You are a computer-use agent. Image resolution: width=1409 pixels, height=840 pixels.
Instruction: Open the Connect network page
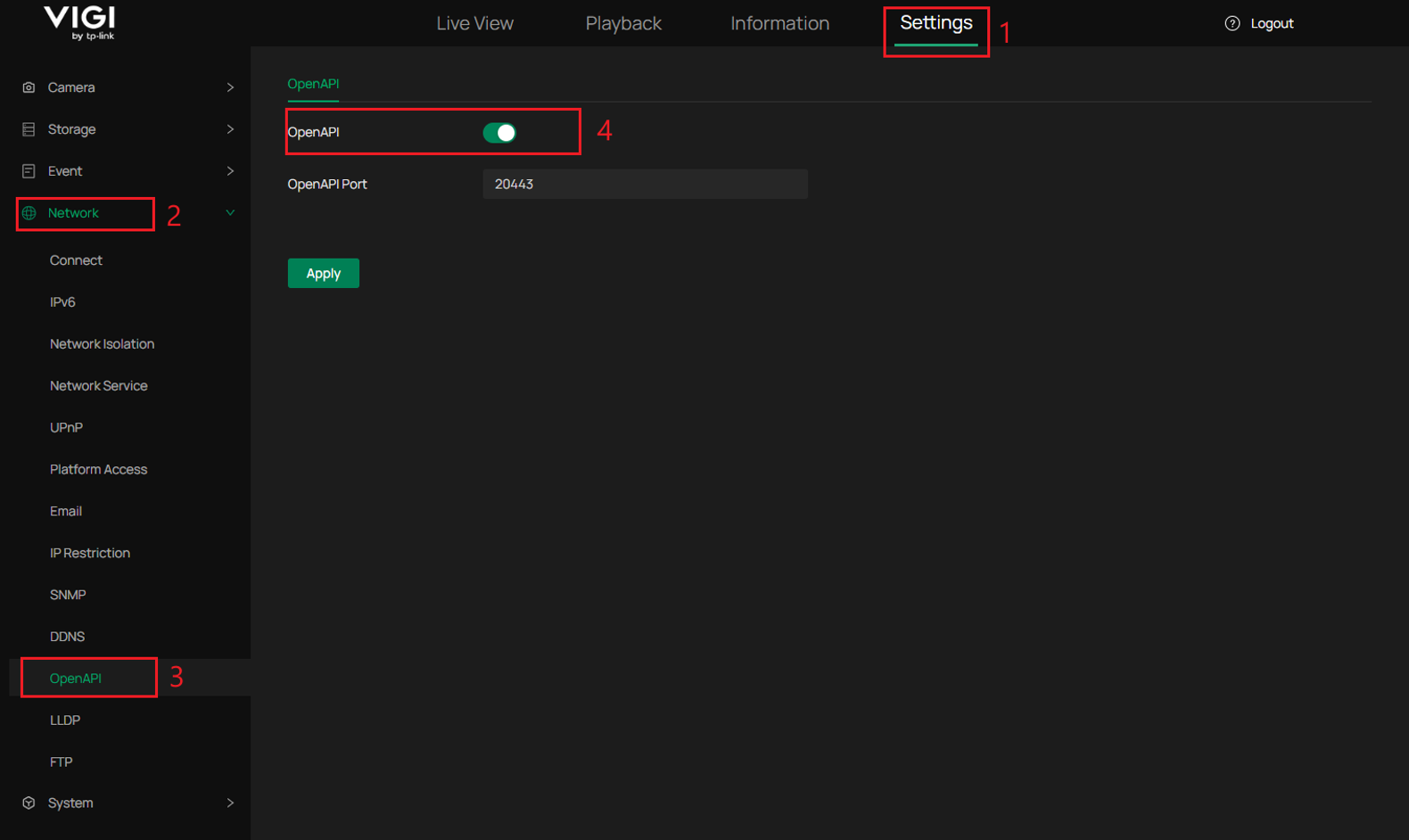[76, 260]
